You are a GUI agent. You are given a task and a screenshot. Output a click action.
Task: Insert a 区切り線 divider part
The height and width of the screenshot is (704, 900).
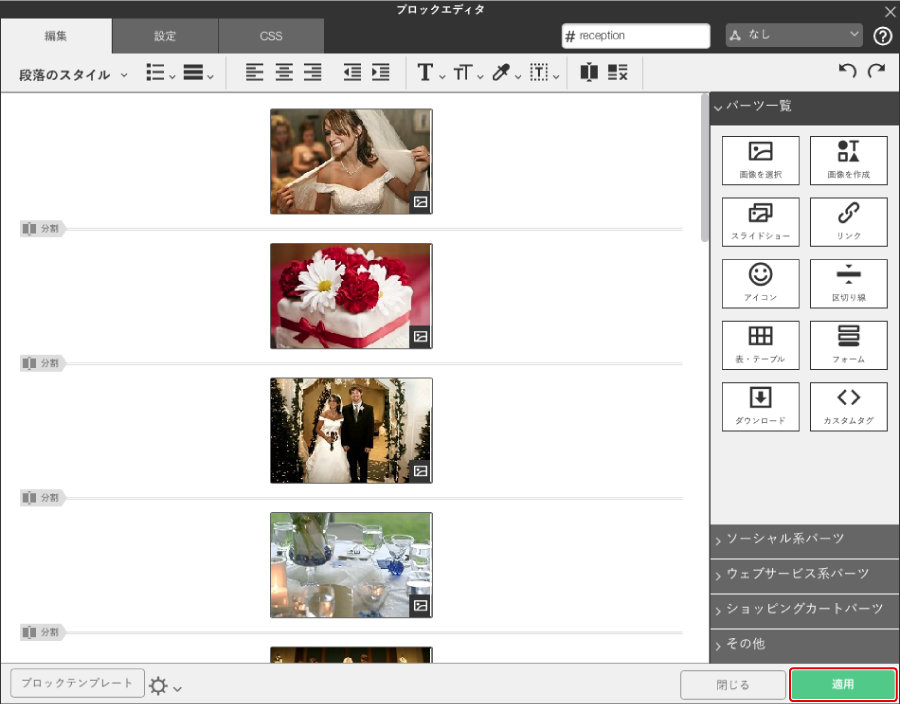[848, 283]
